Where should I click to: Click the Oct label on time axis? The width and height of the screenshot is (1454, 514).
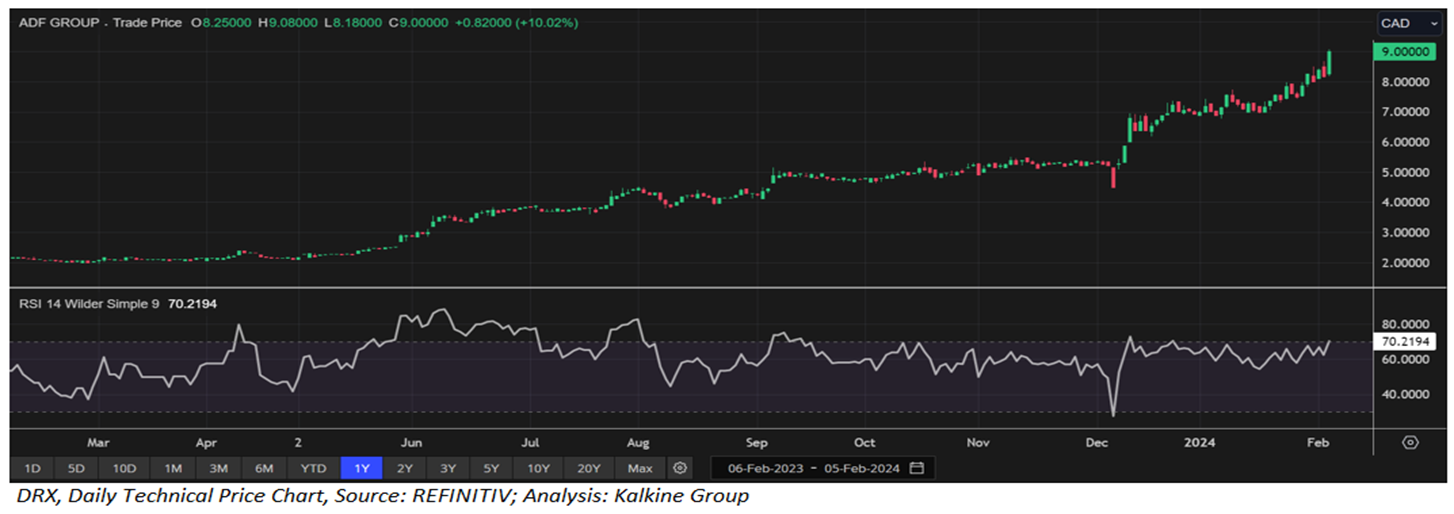tap(865, 442)
